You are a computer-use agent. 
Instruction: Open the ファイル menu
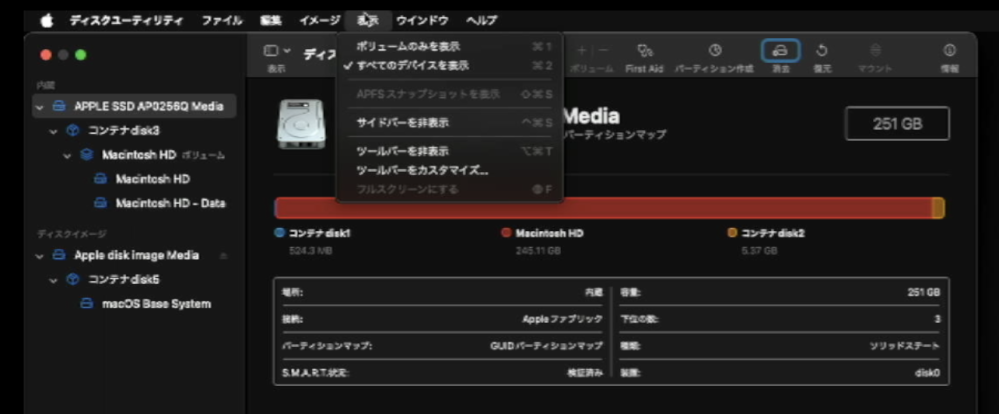[x=222, y=20]
